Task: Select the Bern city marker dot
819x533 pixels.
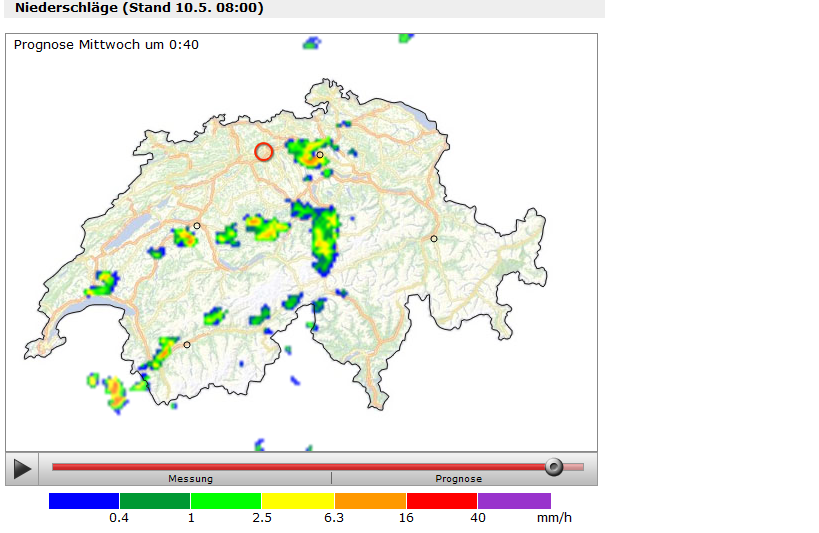Action: [197, 226]
